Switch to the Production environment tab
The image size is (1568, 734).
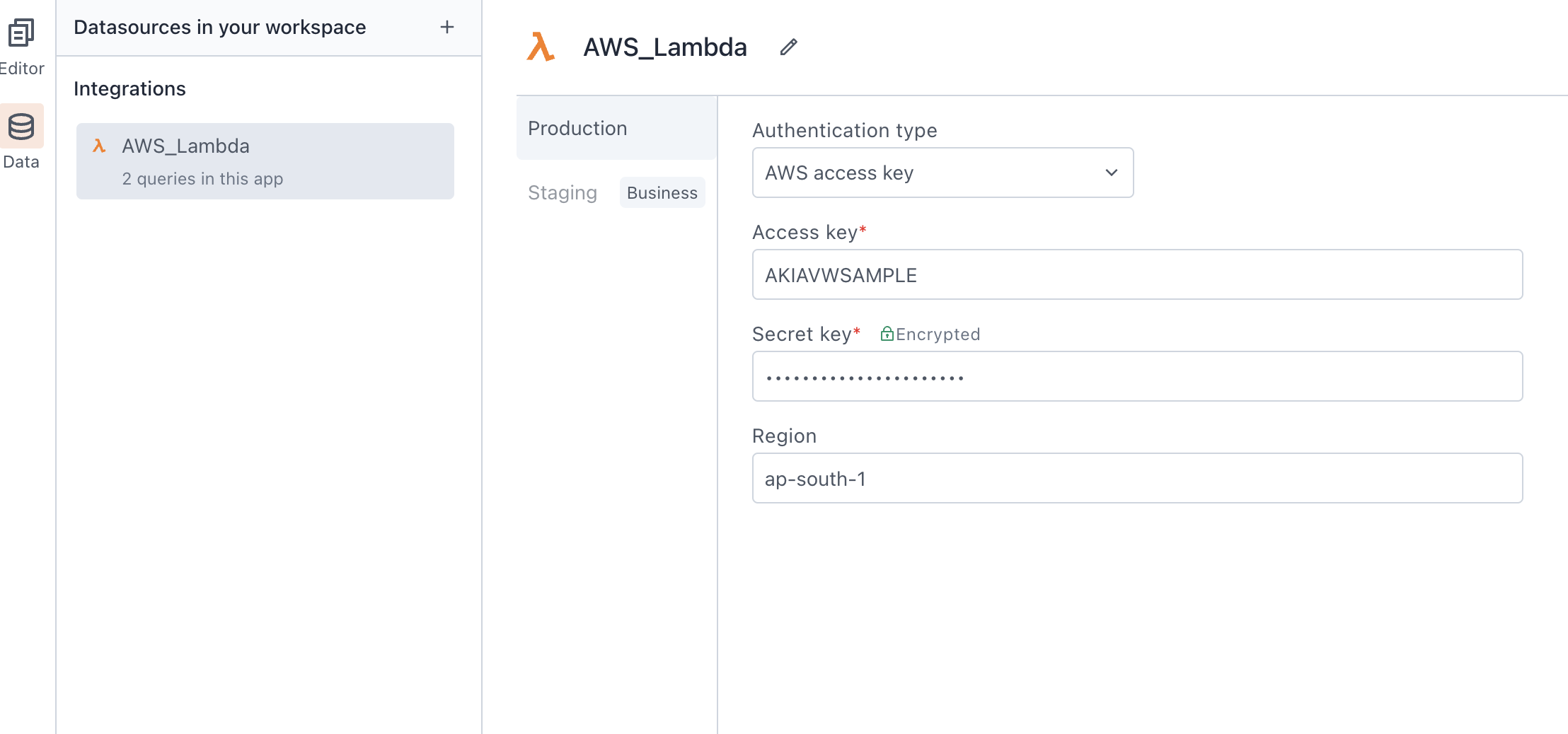577,128
